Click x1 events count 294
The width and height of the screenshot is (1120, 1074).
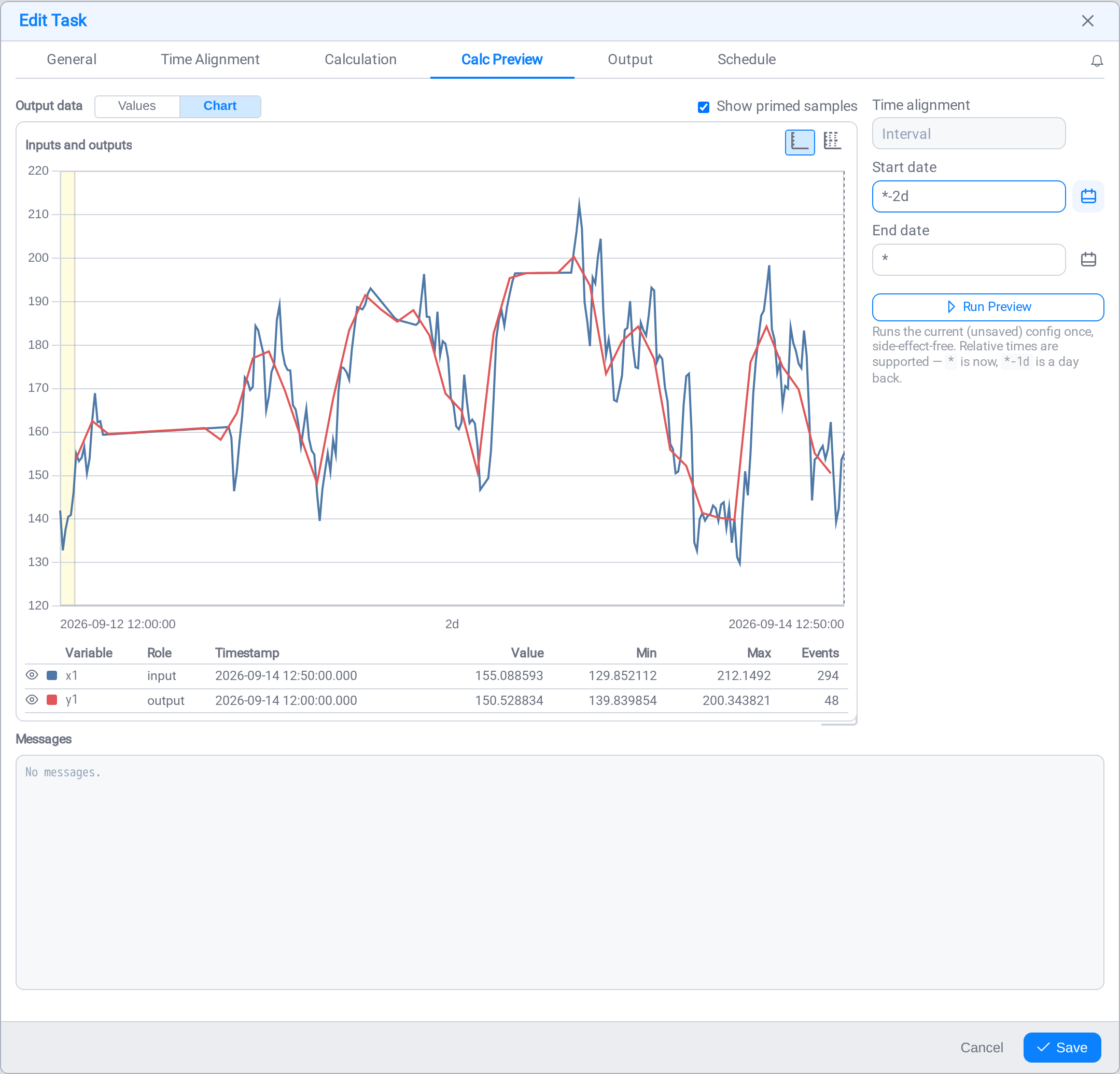point(828,675)
